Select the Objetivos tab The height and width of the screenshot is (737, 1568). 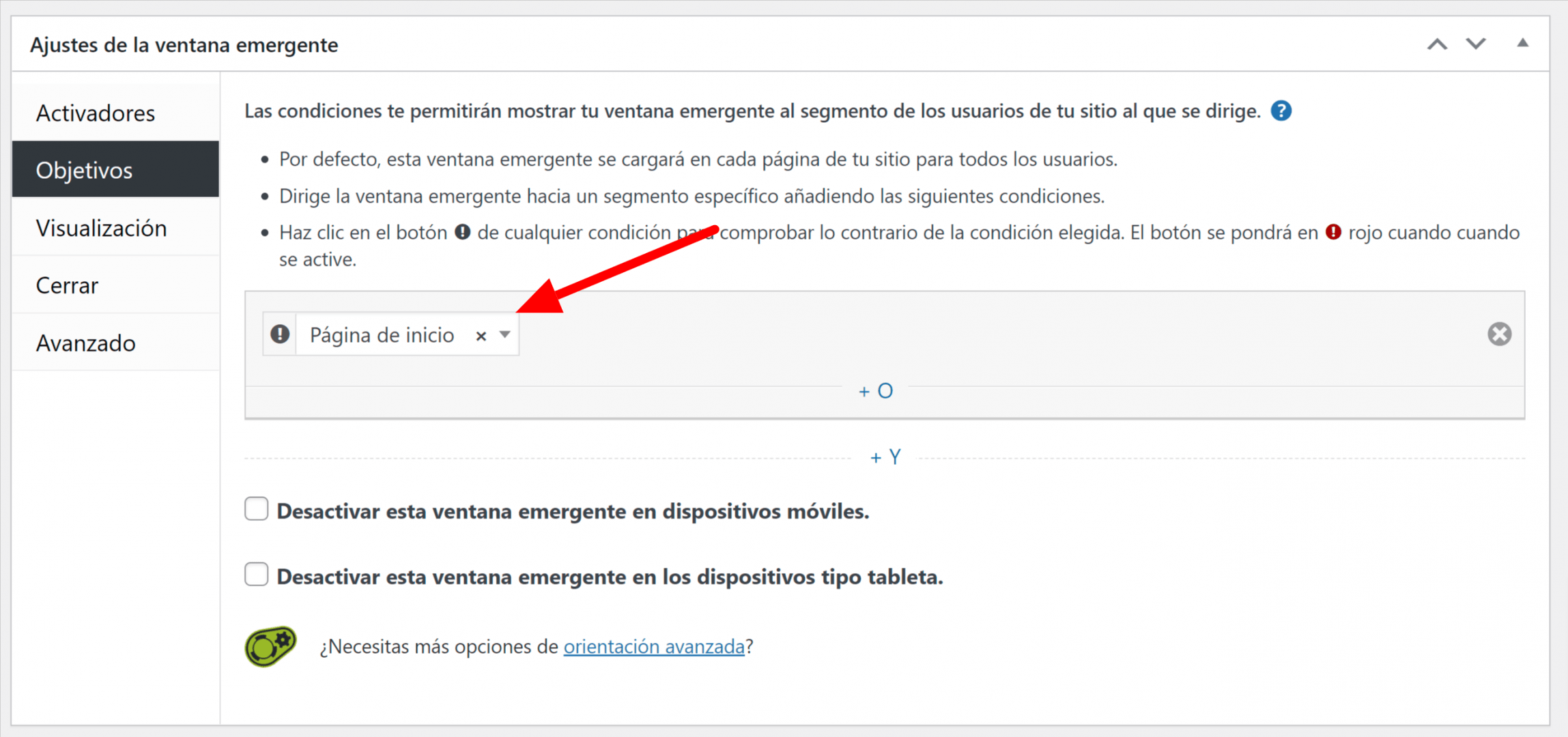[115, 169]
